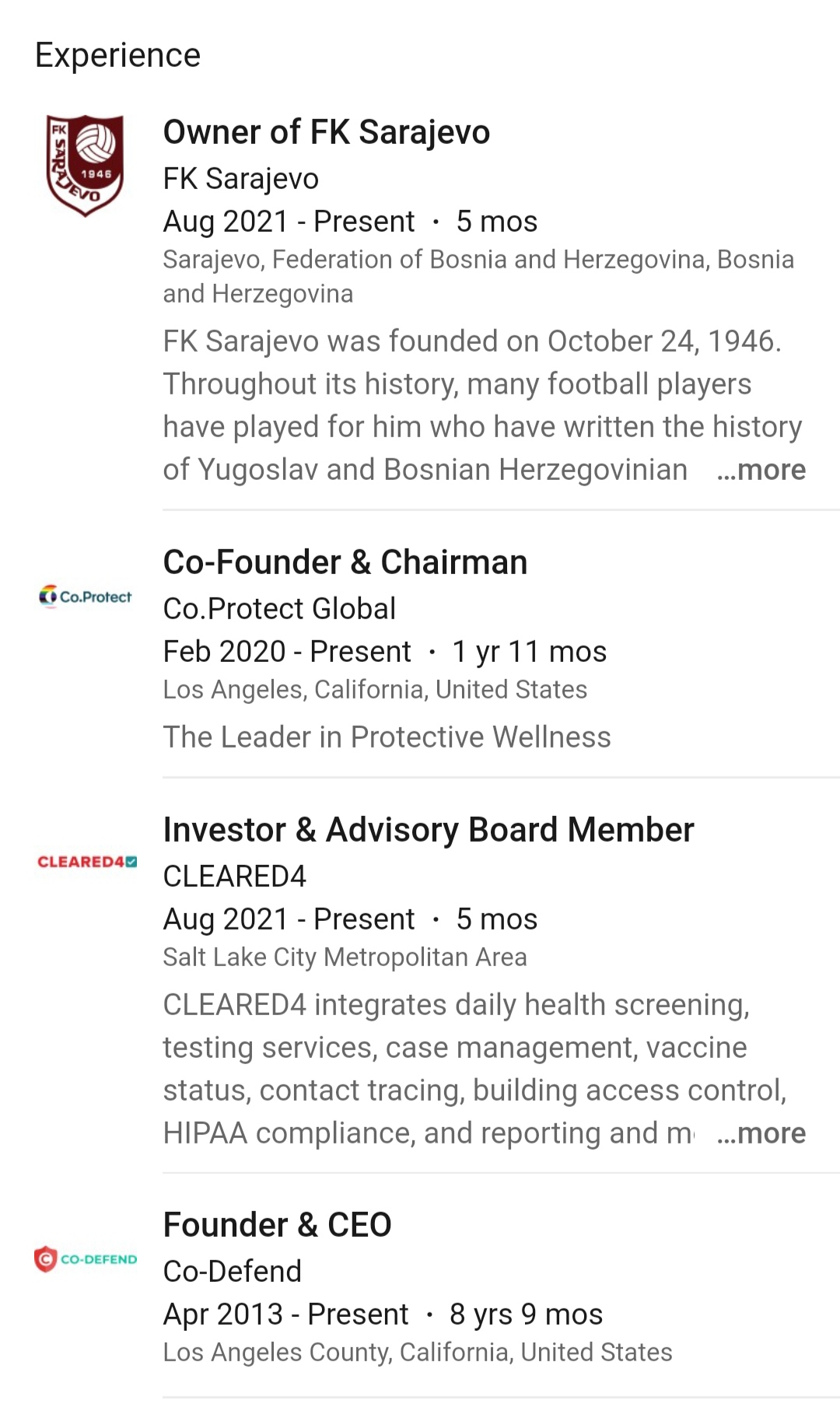Open the Co-Defend shield logo

pyautogui.click(x=86, y=1259)
